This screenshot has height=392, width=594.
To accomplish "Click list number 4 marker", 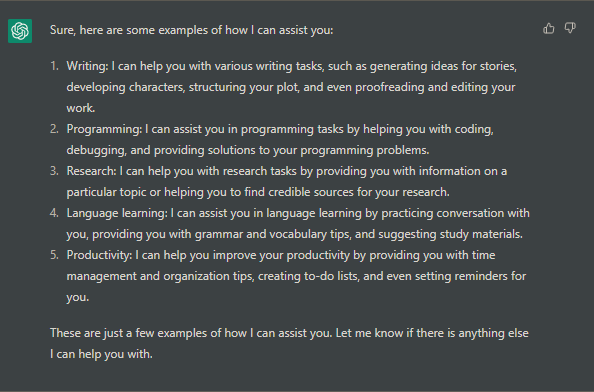I will point(55,213).
